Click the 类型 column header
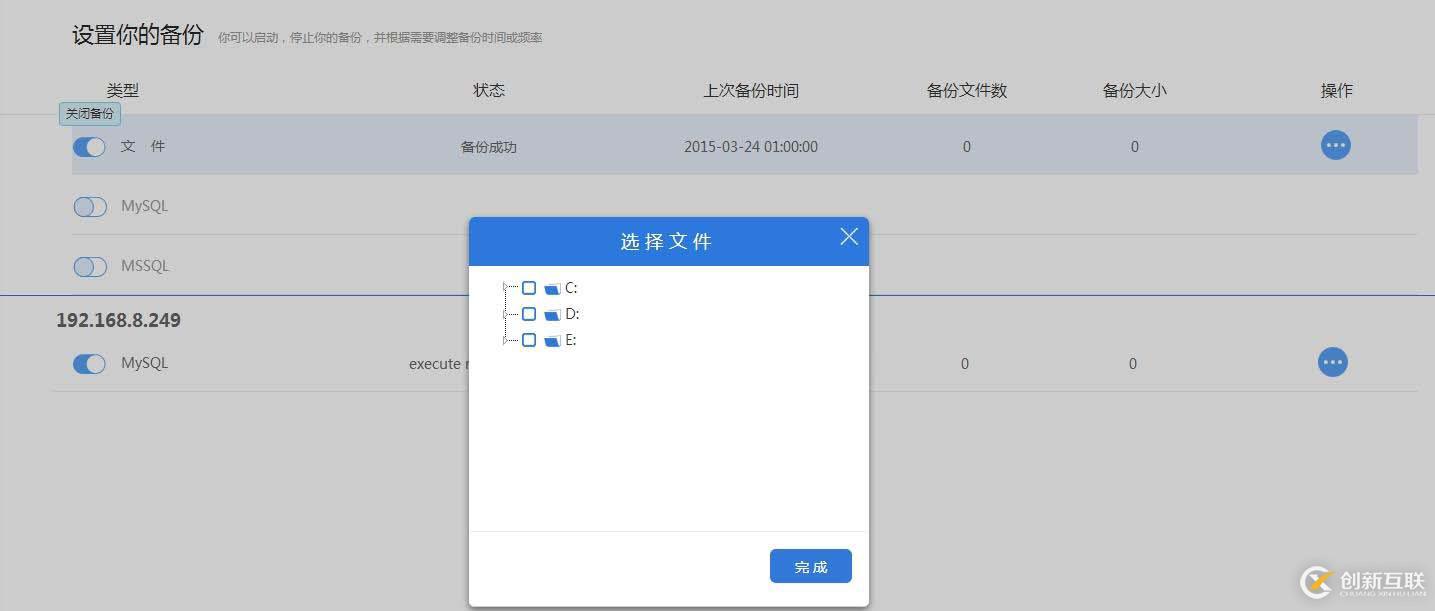The image size is (1435, 611). [x=122, y=90]
